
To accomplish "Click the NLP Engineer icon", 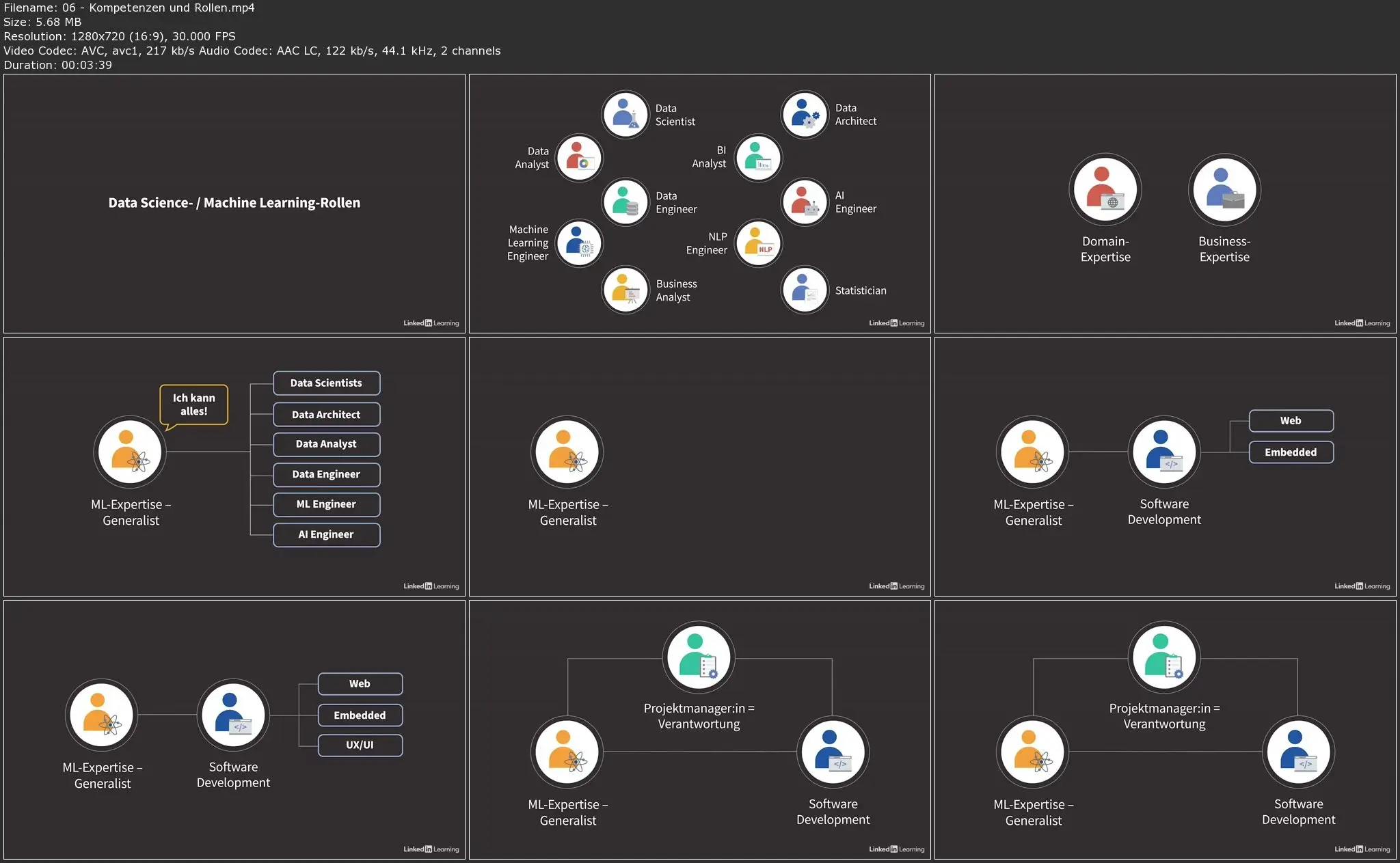I will pos(758,243).
